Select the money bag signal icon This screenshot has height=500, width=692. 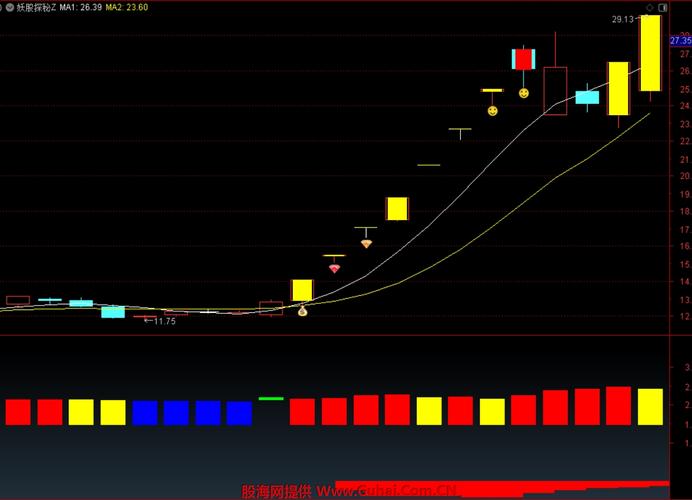302,311
